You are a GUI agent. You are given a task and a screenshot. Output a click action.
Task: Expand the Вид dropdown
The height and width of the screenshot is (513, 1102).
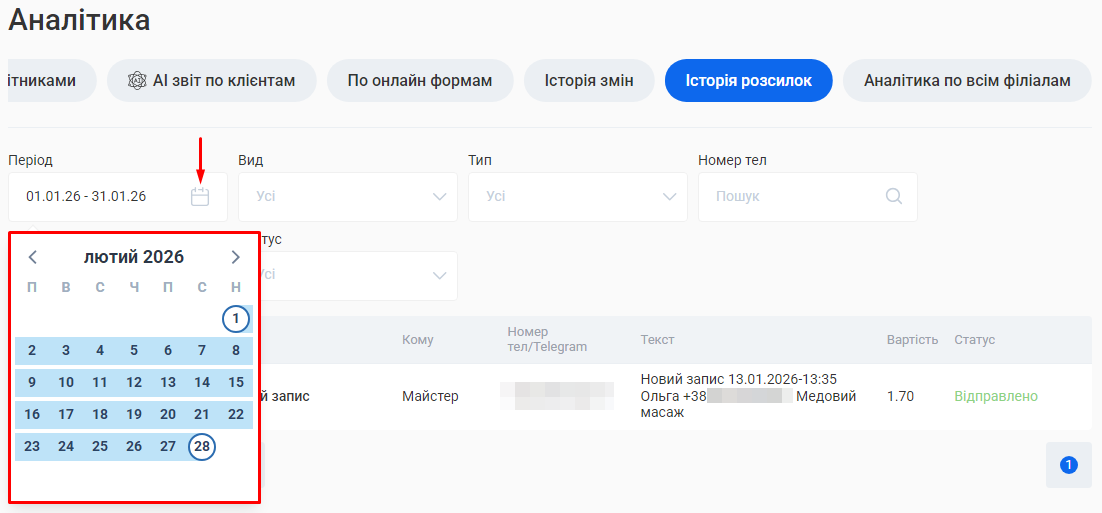347,197
